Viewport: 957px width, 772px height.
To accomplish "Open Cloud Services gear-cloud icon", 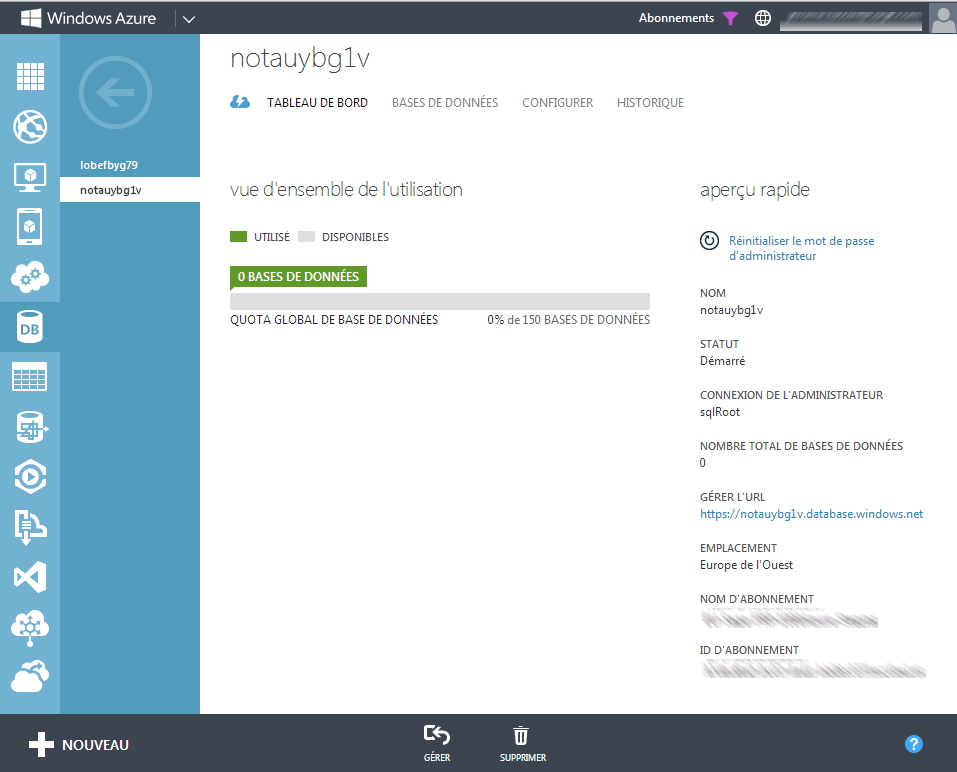I will click(30, 277).
